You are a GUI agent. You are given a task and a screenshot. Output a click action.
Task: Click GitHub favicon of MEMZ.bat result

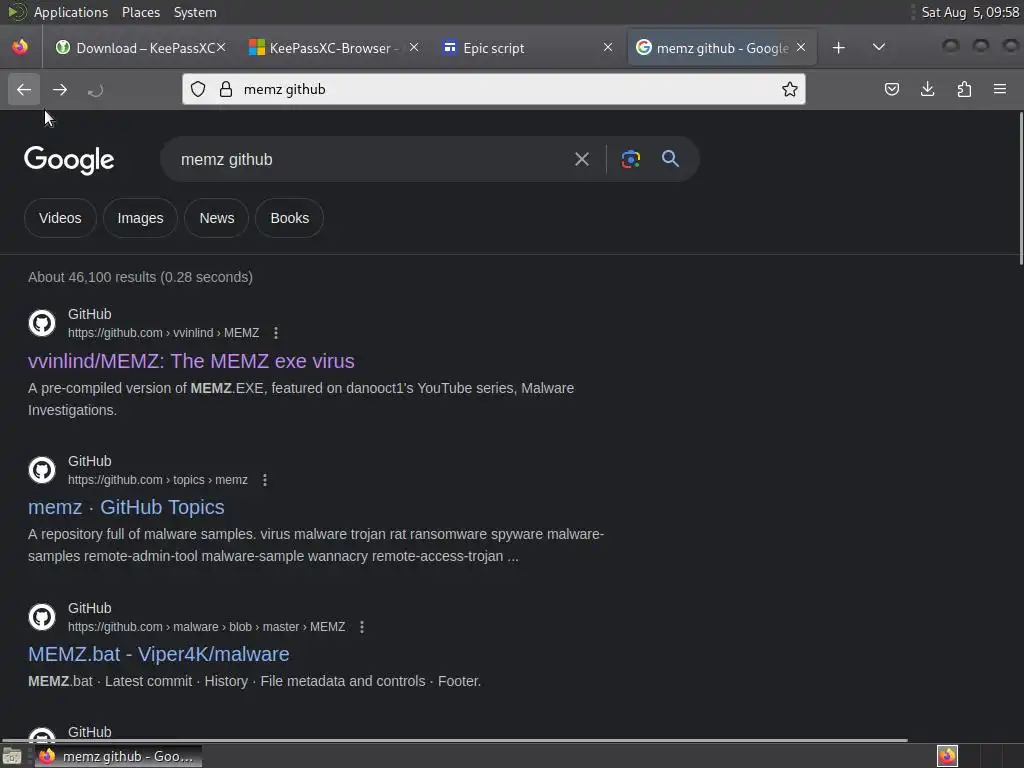coord(42,617)
